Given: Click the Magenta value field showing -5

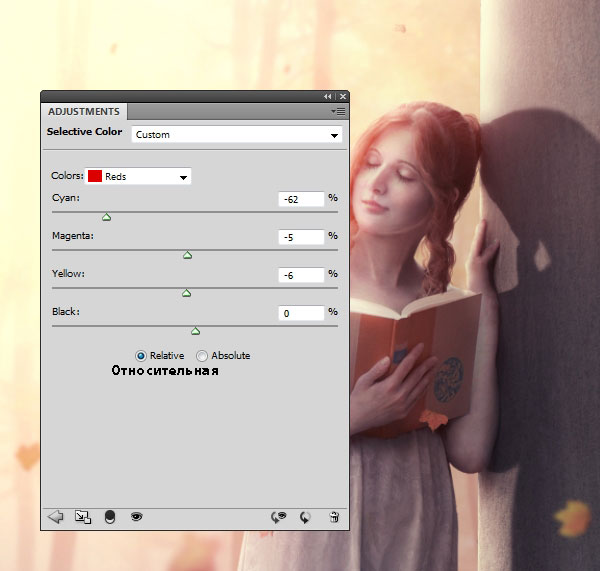Looking at the screenshot, I should [301, 237].
